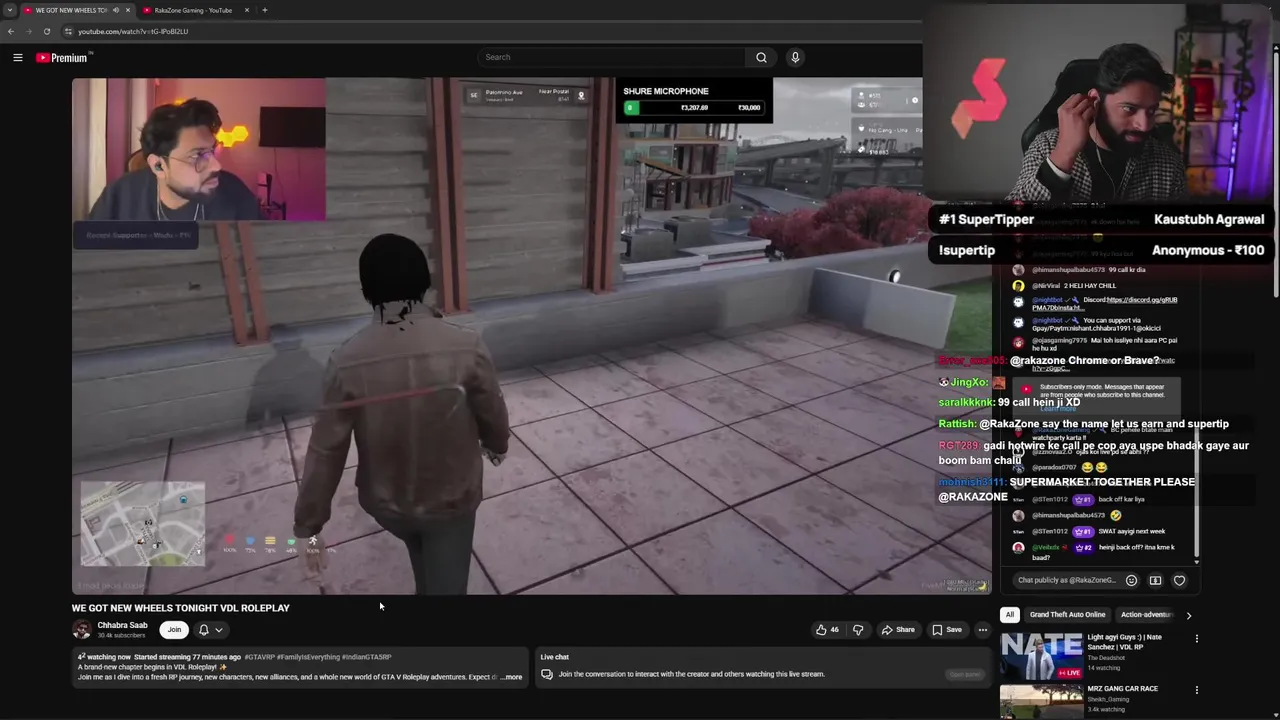
Task: Click the in-game minimap on video
Action: click(x=142, y=524)
